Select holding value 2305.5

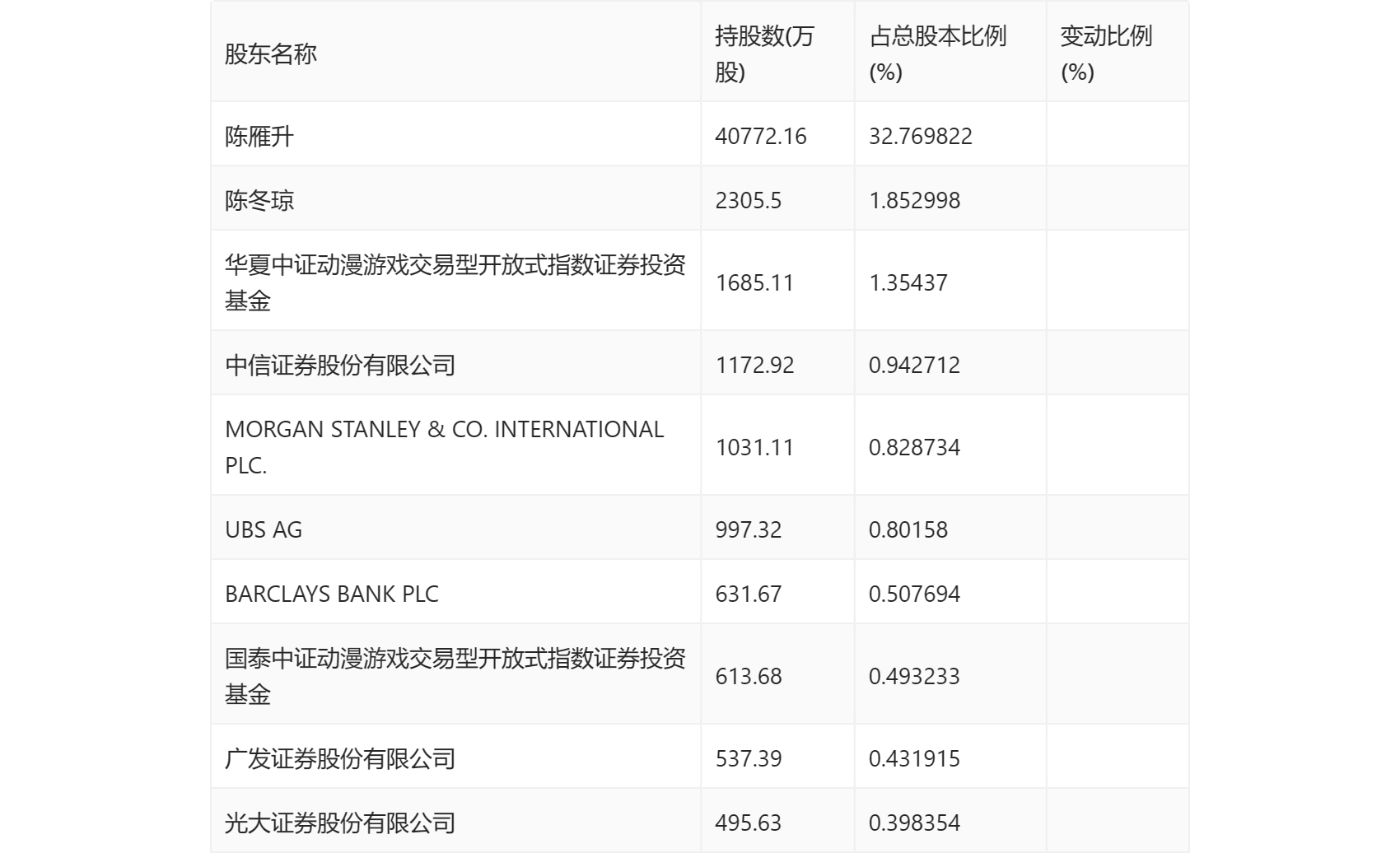coord(749,200)
